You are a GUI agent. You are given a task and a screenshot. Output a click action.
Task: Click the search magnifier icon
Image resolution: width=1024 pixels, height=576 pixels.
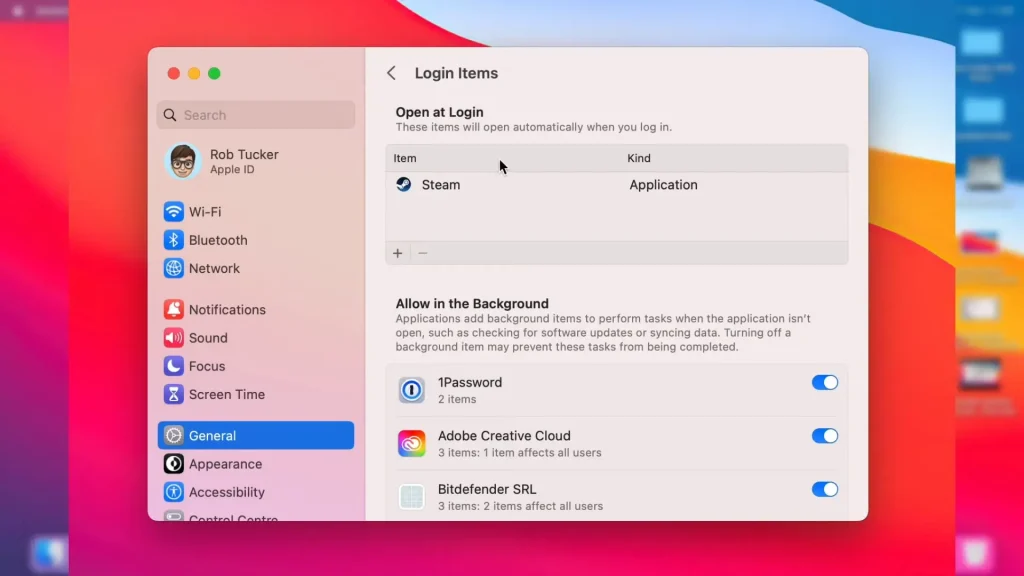pyautogui.click(x=170, y=115)
